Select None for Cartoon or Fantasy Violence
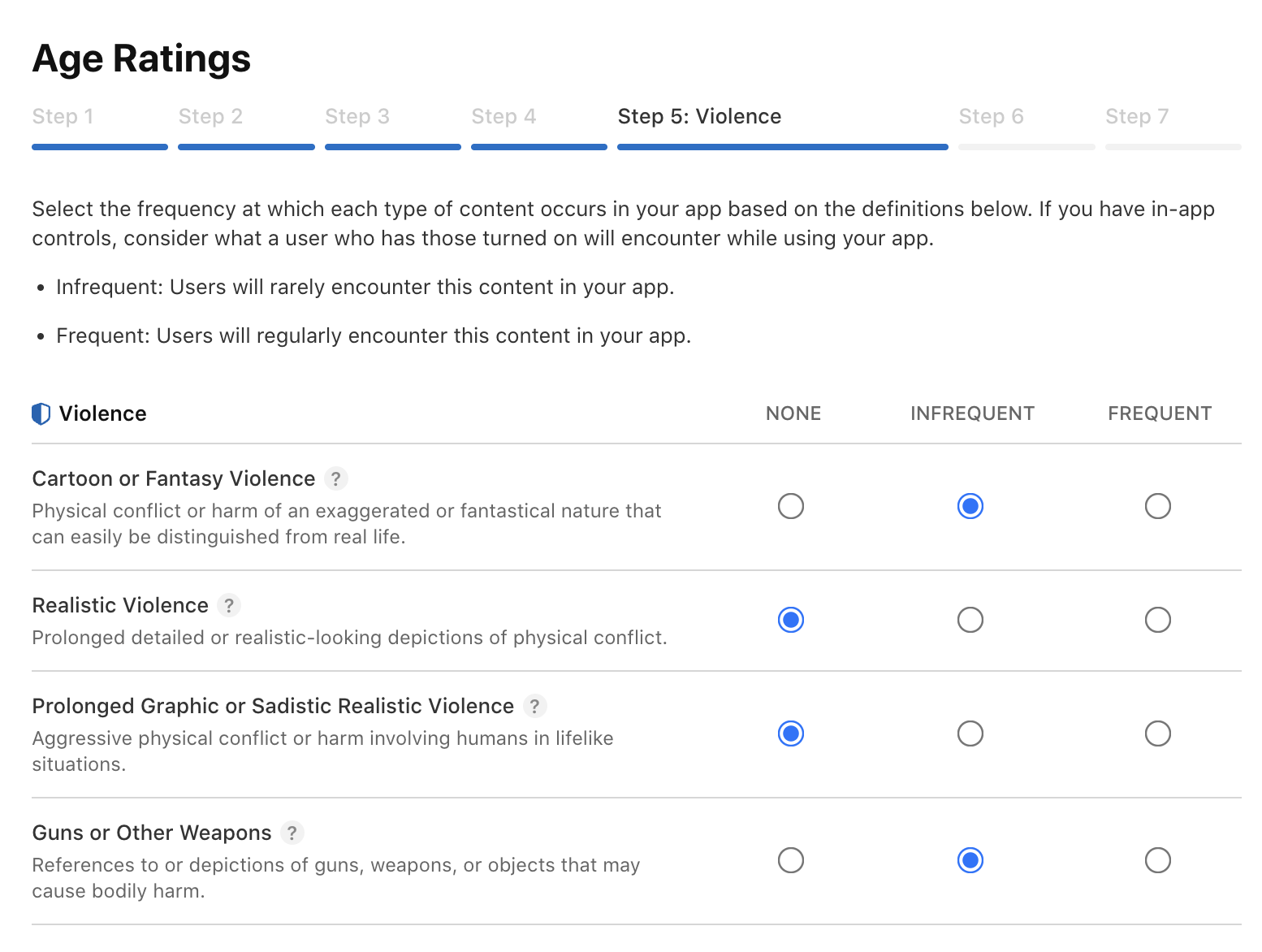This screenshot has width=1262, height=952. (x=791, y=506)
